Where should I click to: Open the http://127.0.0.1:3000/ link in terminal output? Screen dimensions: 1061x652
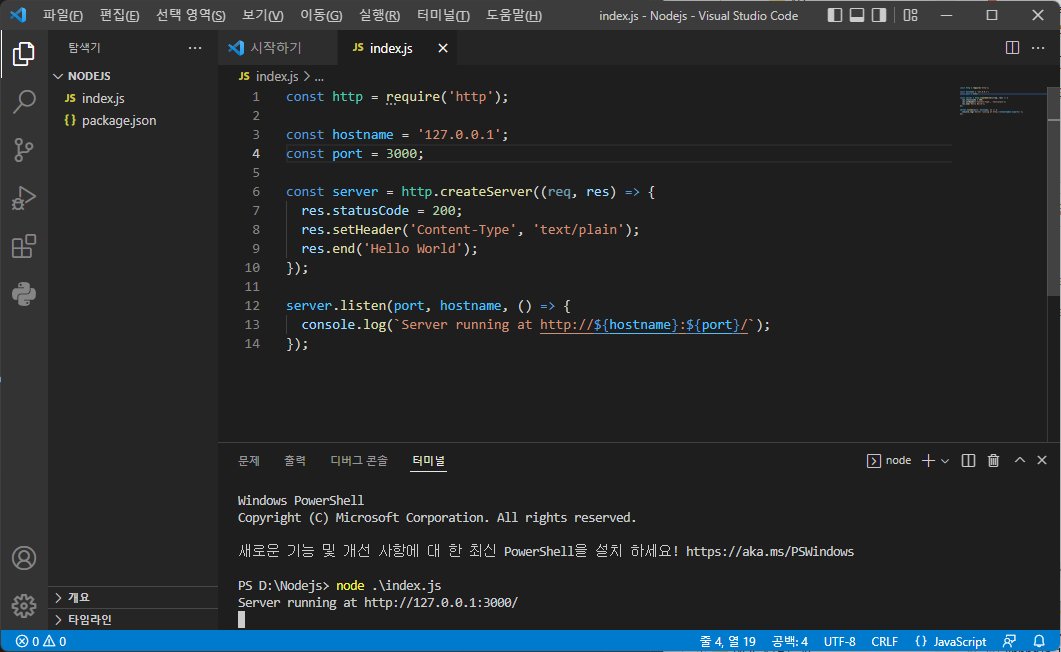441,603
